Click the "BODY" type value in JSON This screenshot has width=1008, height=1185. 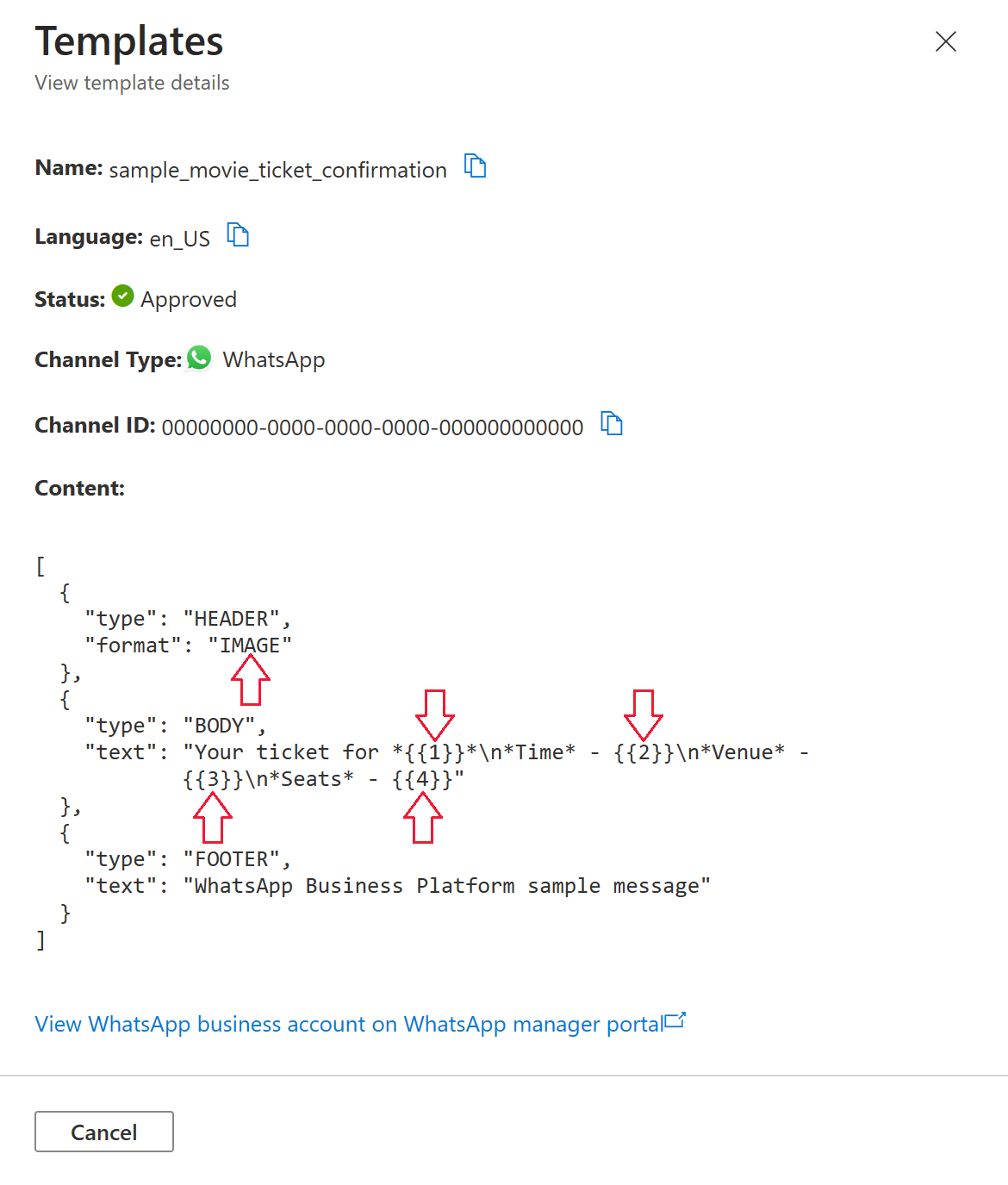pyautogui.click(x=219, y=726)
